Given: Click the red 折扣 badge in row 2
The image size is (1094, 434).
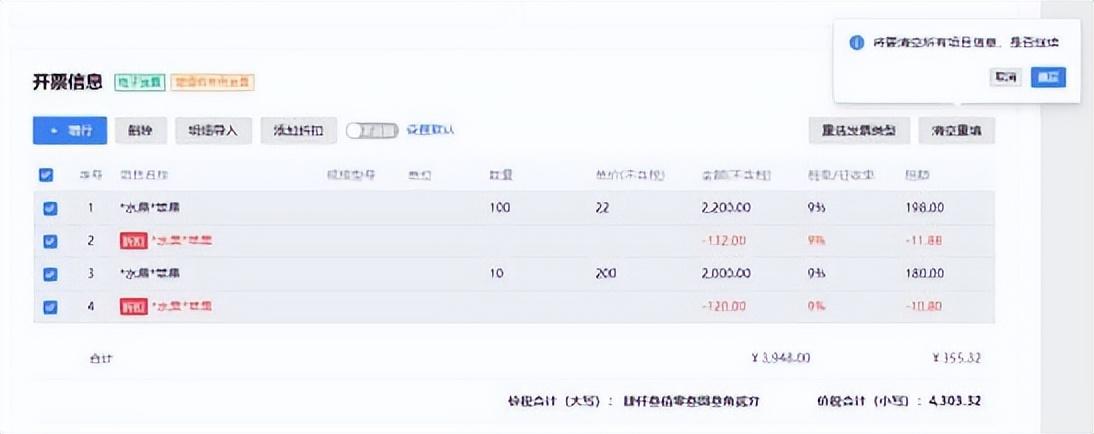Looking at the screenshot, I should tap(133, 241).
